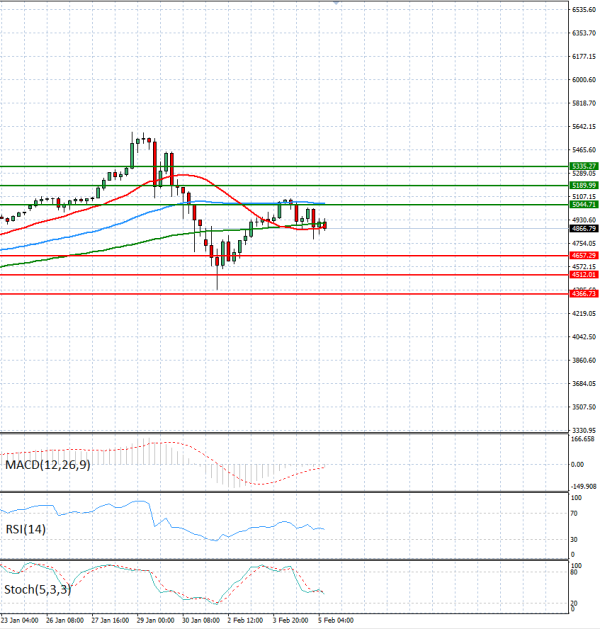Click the RSI(14) indicator label
600x629 pixels.
[x=25, y=528]
